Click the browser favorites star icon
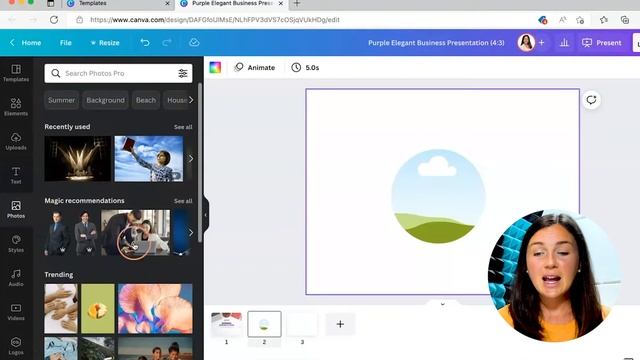640x360 pixels. (x=580, y=20)
